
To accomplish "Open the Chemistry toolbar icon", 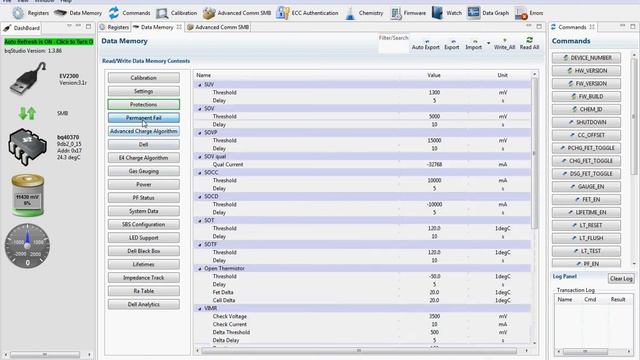I will (x=350, y=13).
